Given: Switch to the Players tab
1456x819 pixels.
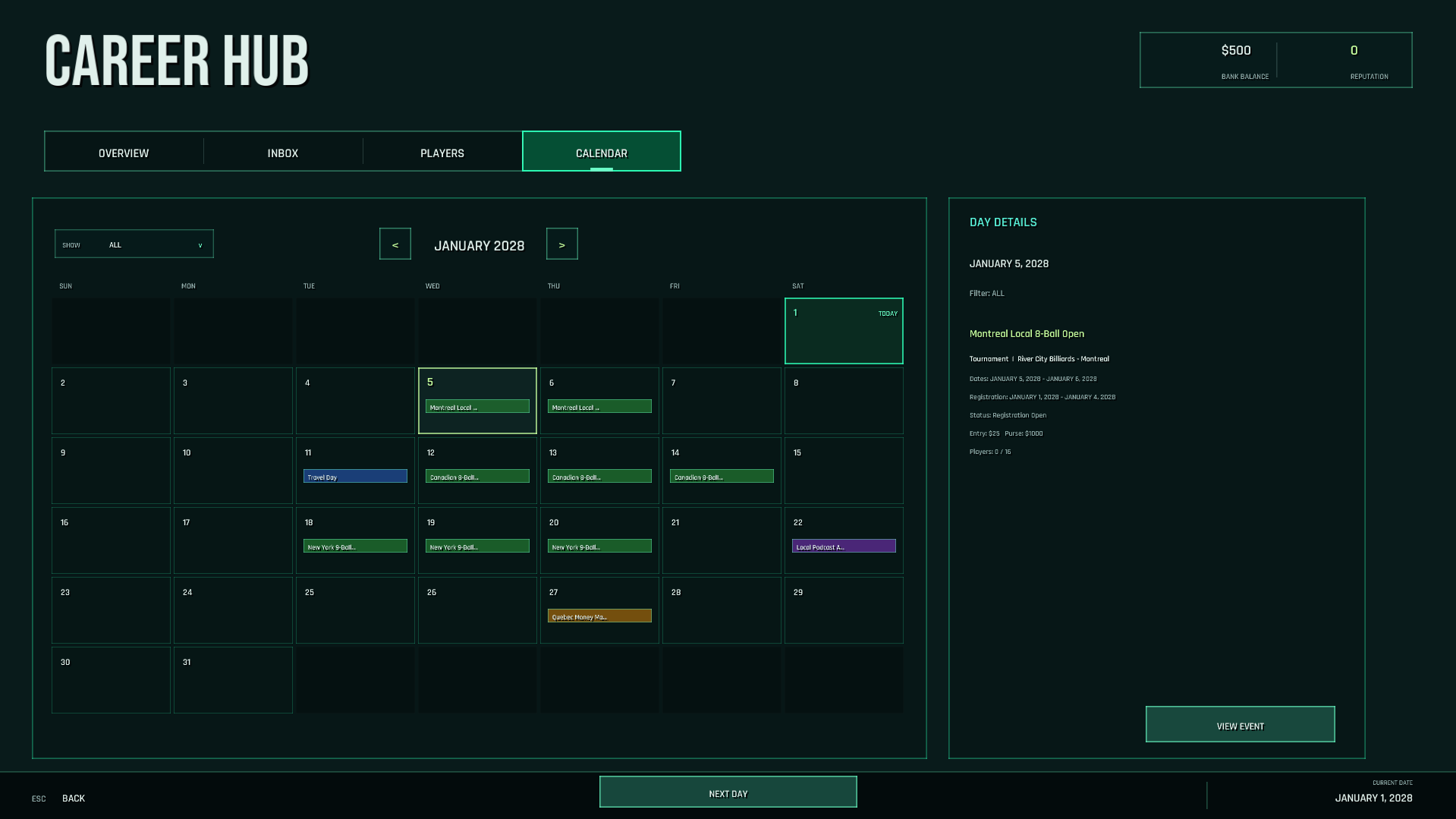Looking at the screenshot, I should tap(442, 152).
